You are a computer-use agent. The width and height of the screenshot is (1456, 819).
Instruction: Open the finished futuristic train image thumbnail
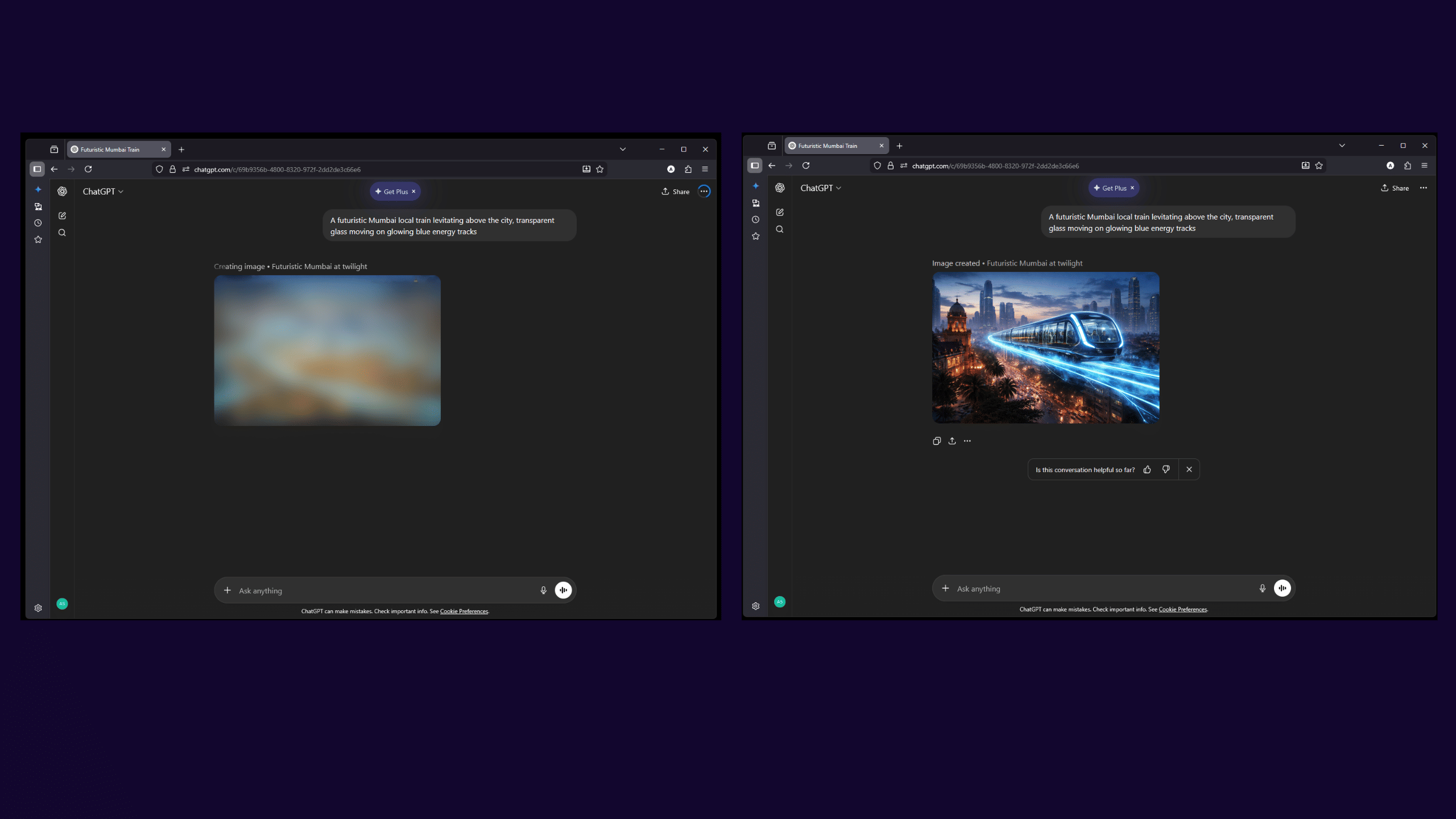[x=1045, y=348]
